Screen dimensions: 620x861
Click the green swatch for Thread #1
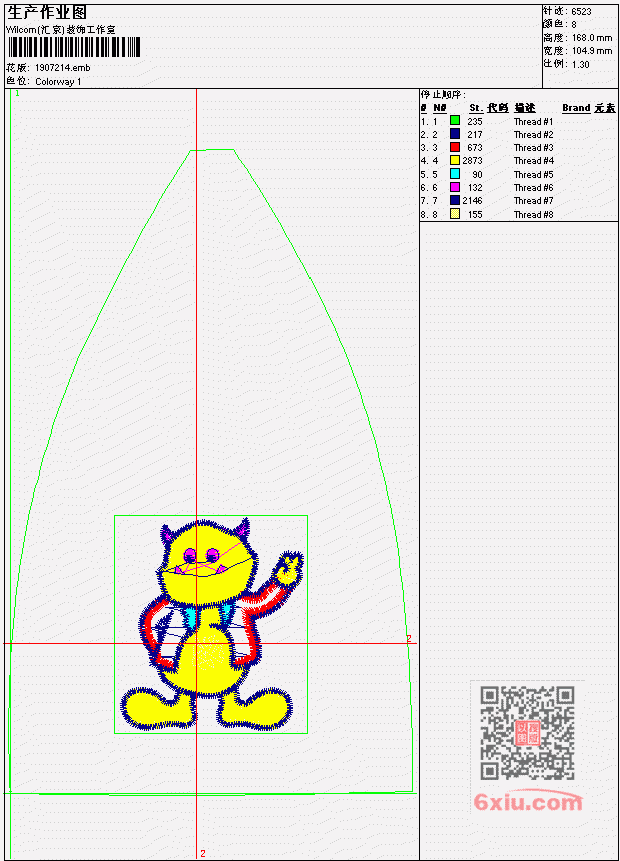[455, 120]
